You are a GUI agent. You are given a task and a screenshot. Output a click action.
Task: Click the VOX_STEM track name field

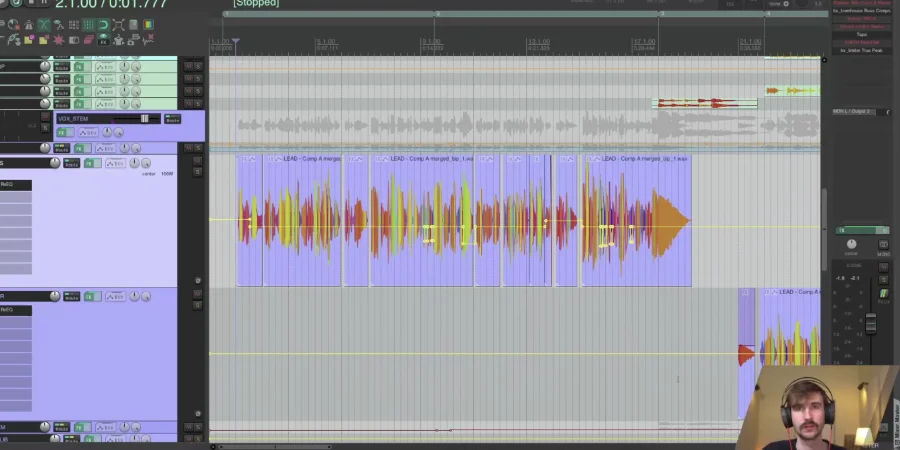click(73, 119)
